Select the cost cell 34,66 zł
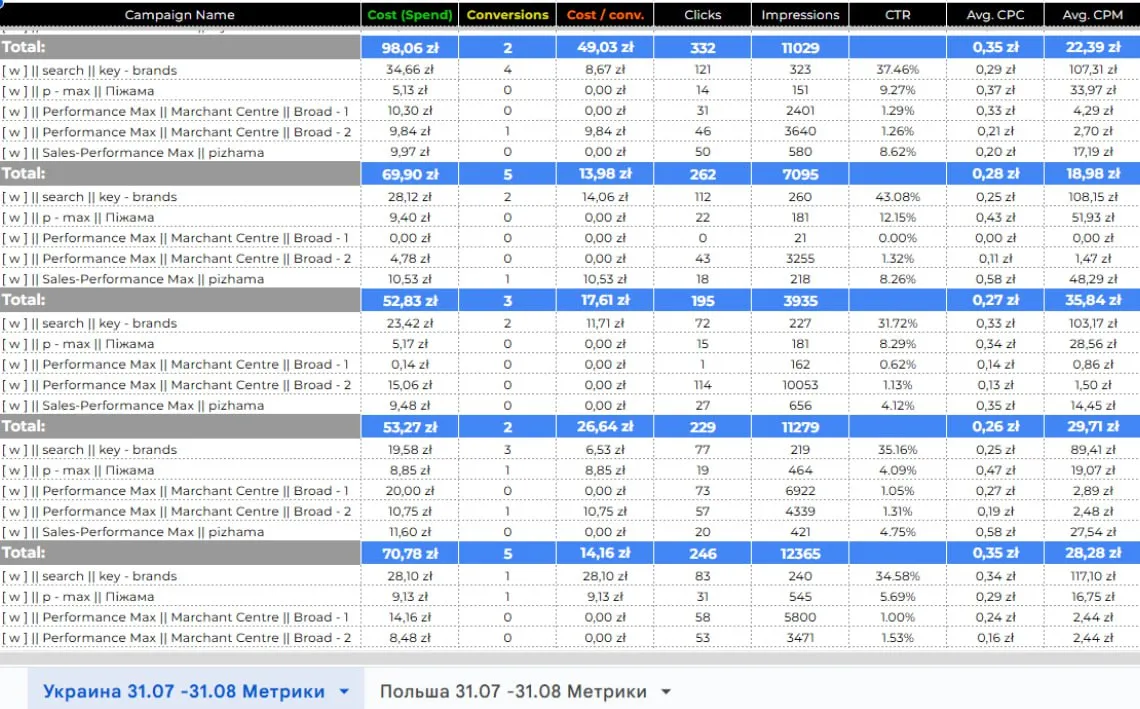 409,70
